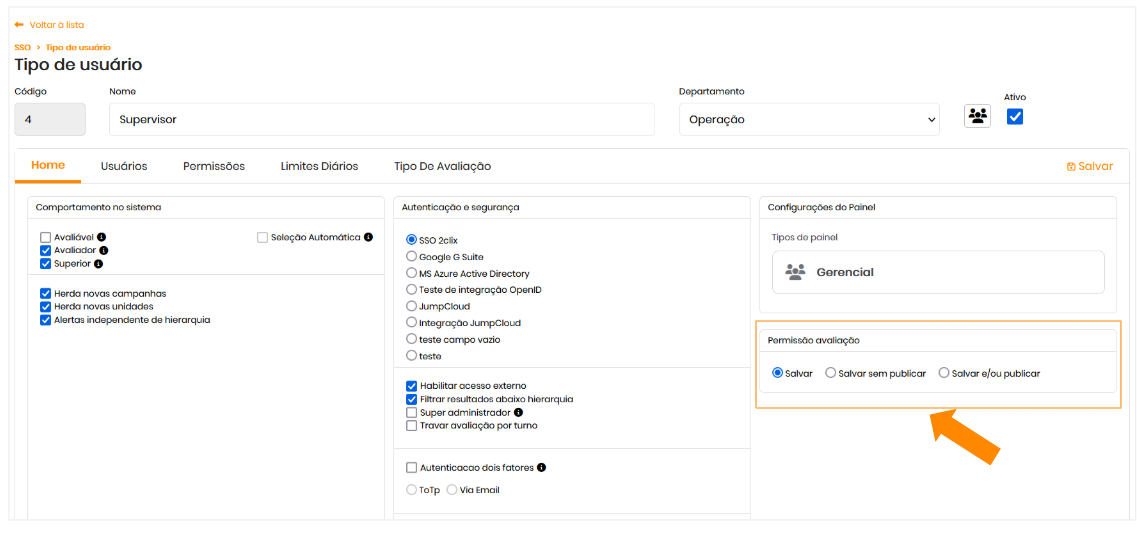Click the orange Salvar button
The height and width of the screenshot is (533, 1137).
pyautogui.click(x=1089, y=166)
